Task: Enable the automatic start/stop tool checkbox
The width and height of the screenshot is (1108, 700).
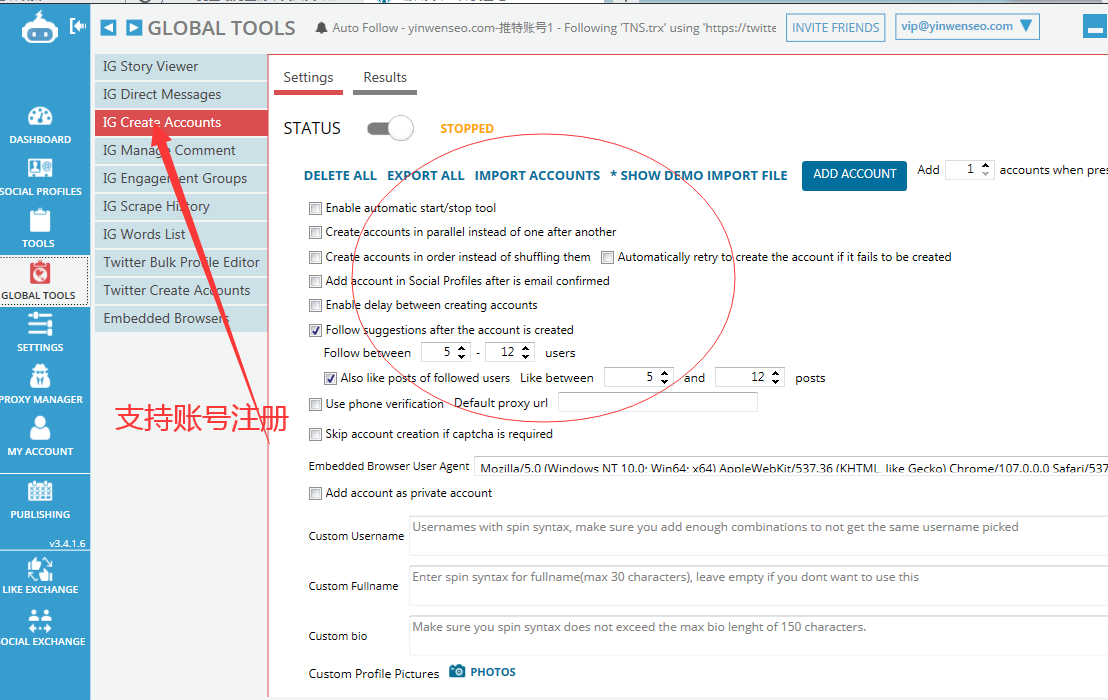Action: click(316, 208)
